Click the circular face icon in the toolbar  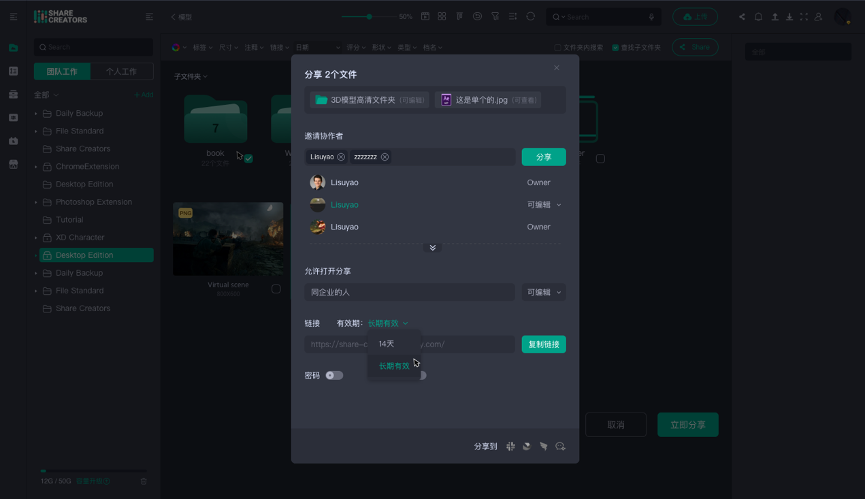click(x=477, y=16)
